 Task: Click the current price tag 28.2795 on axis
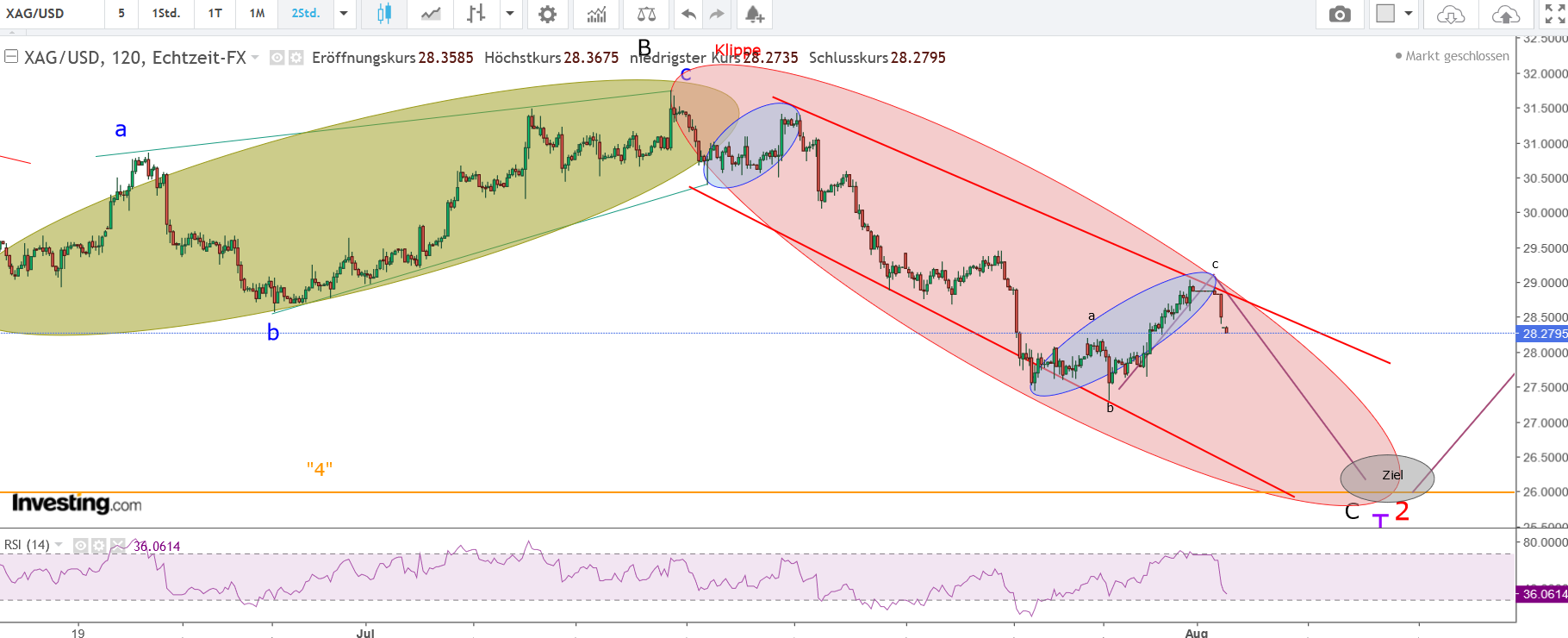[1543, 334]
